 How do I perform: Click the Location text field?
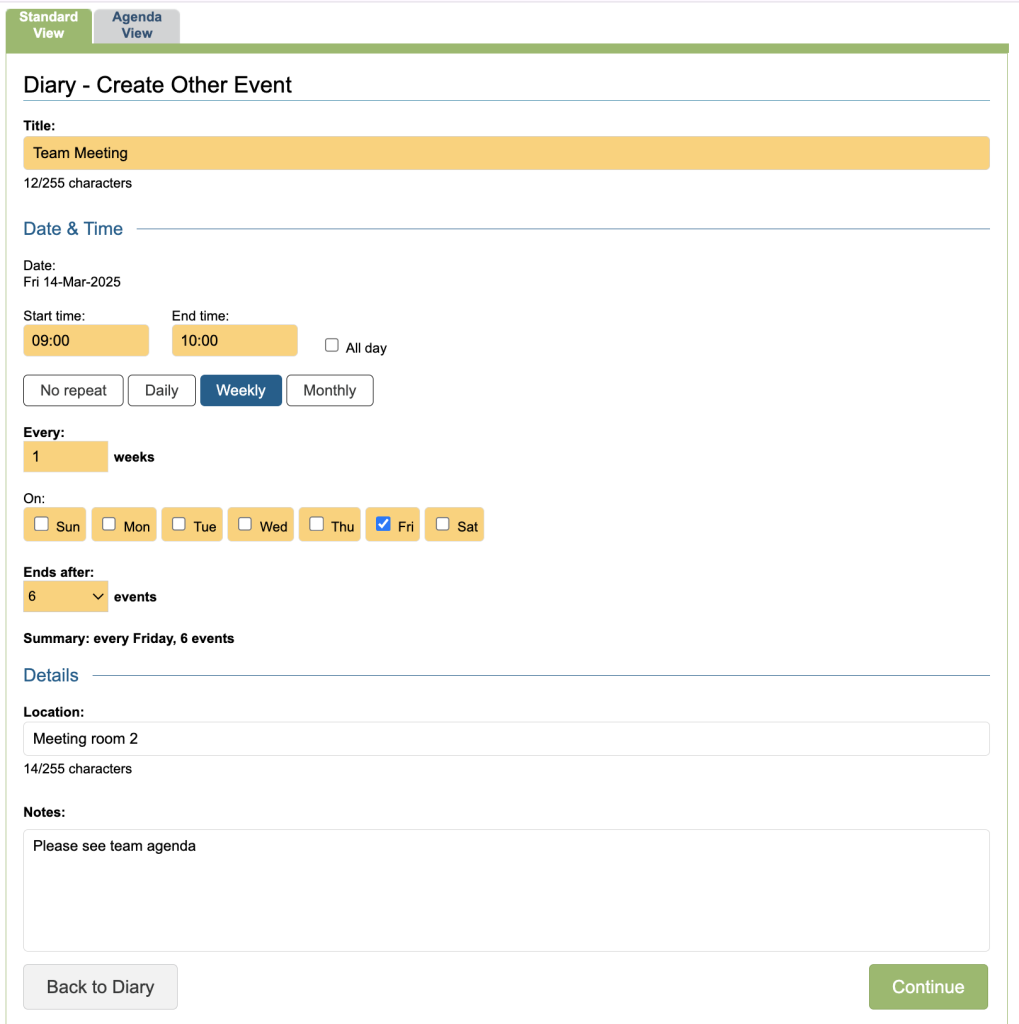point(506,739)
